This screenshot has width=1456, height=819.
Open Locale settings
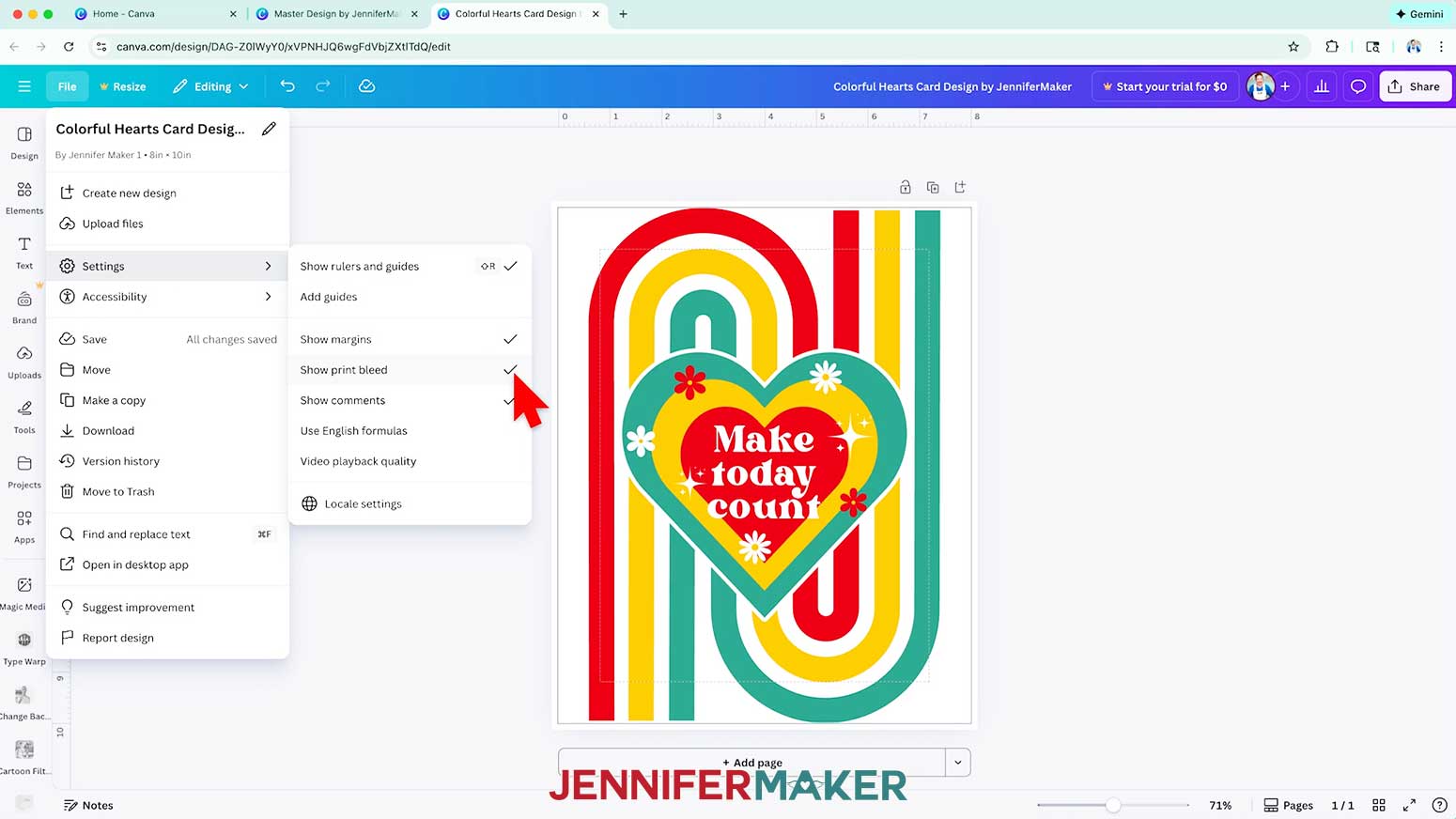[x=410, y=503]
